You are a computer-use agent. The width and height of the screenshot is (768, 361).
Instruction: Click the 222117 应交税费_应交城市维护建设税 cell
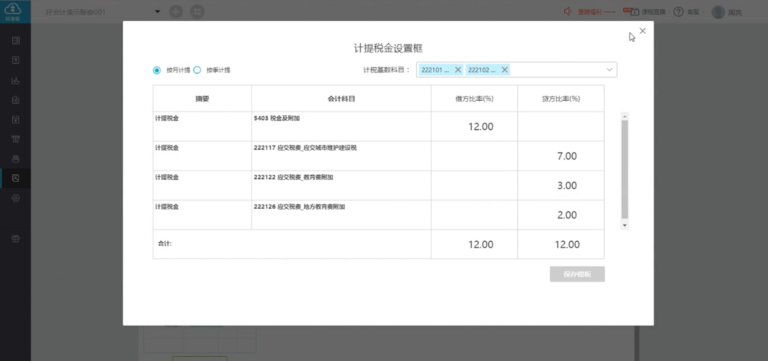coord(341,156)
